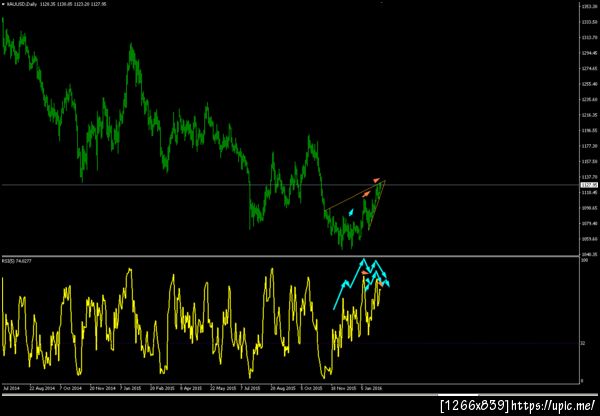Click the 1177.20 price scale label
600x416 pixels.
pyautogui.click(x=590, y=146)
